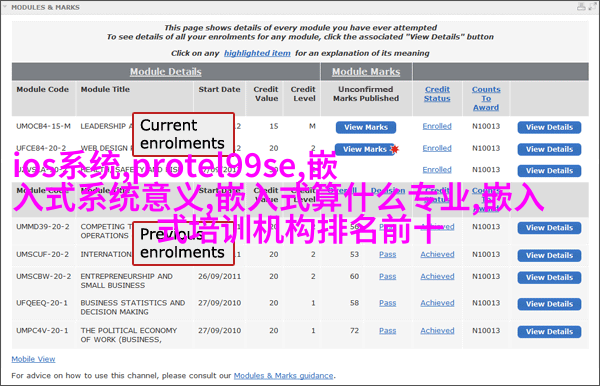Viewport: 600px width, 386px height.
Task: Click mark 72 for UMPC4V-20-1
Action: coord(354,331)
